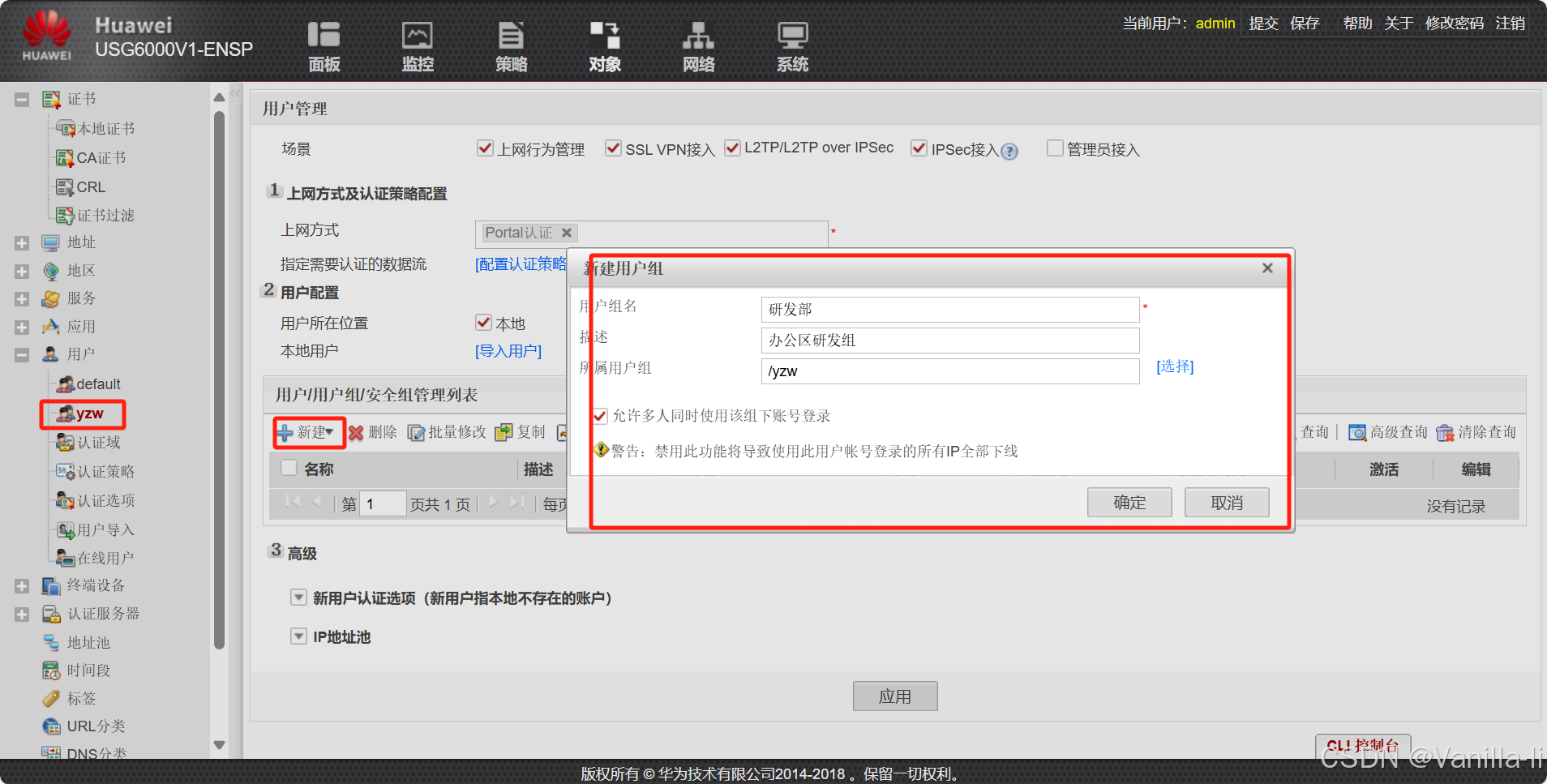Open the 网络 network tab
This screenshot has width=1547, height=784.
[698, 47]
